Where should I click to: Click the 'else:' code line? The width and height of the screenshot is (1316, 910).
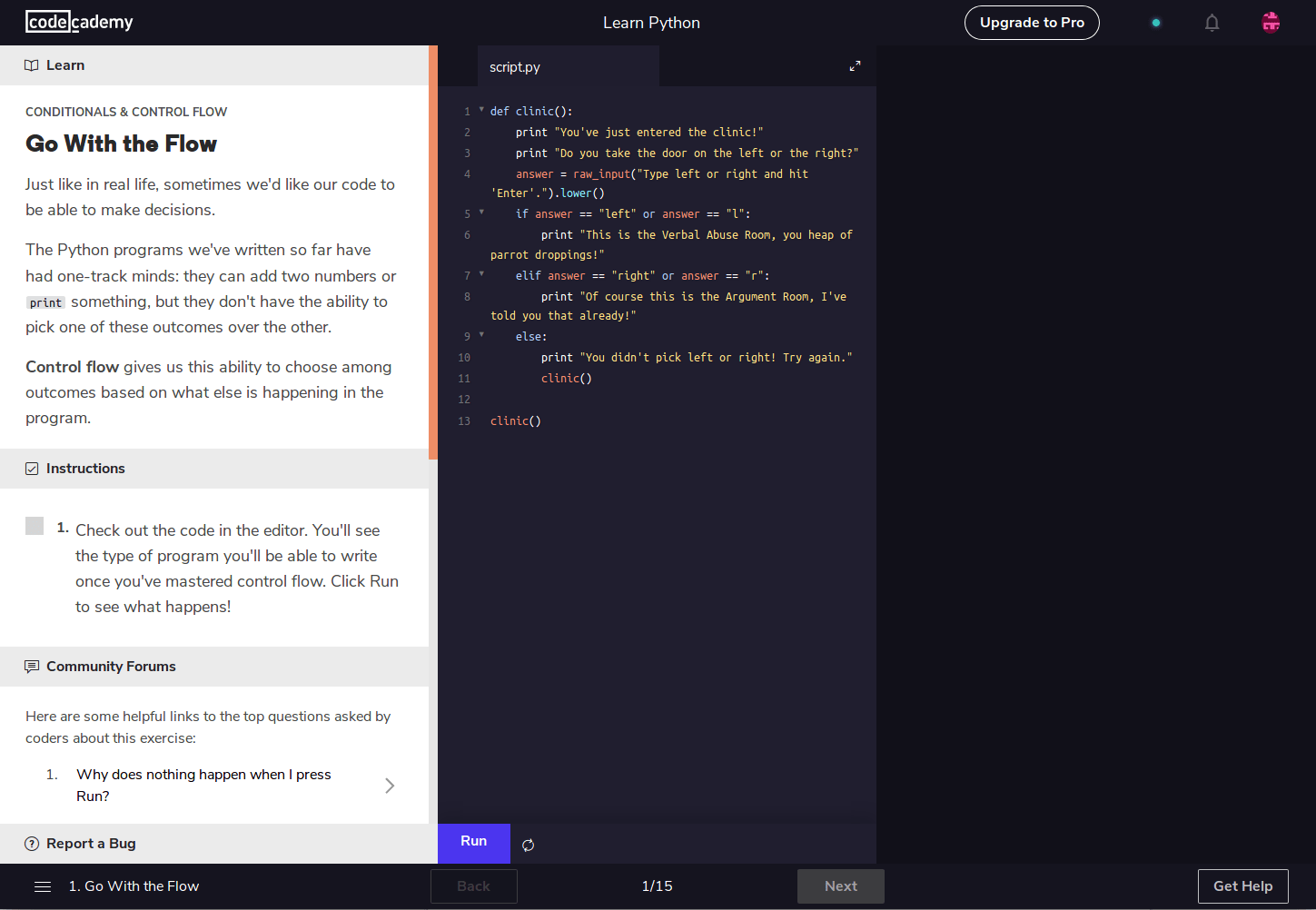531,337
